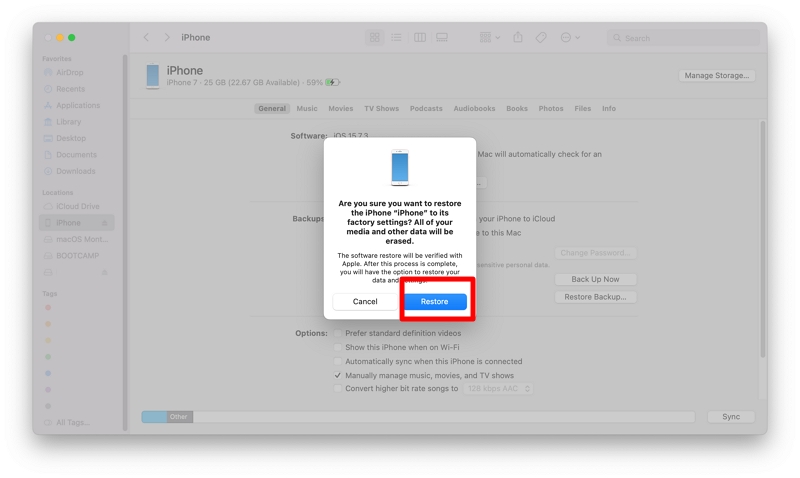Click the Share toolbar icon
This screenshot has height=478, width=800.
pos(518,37)
